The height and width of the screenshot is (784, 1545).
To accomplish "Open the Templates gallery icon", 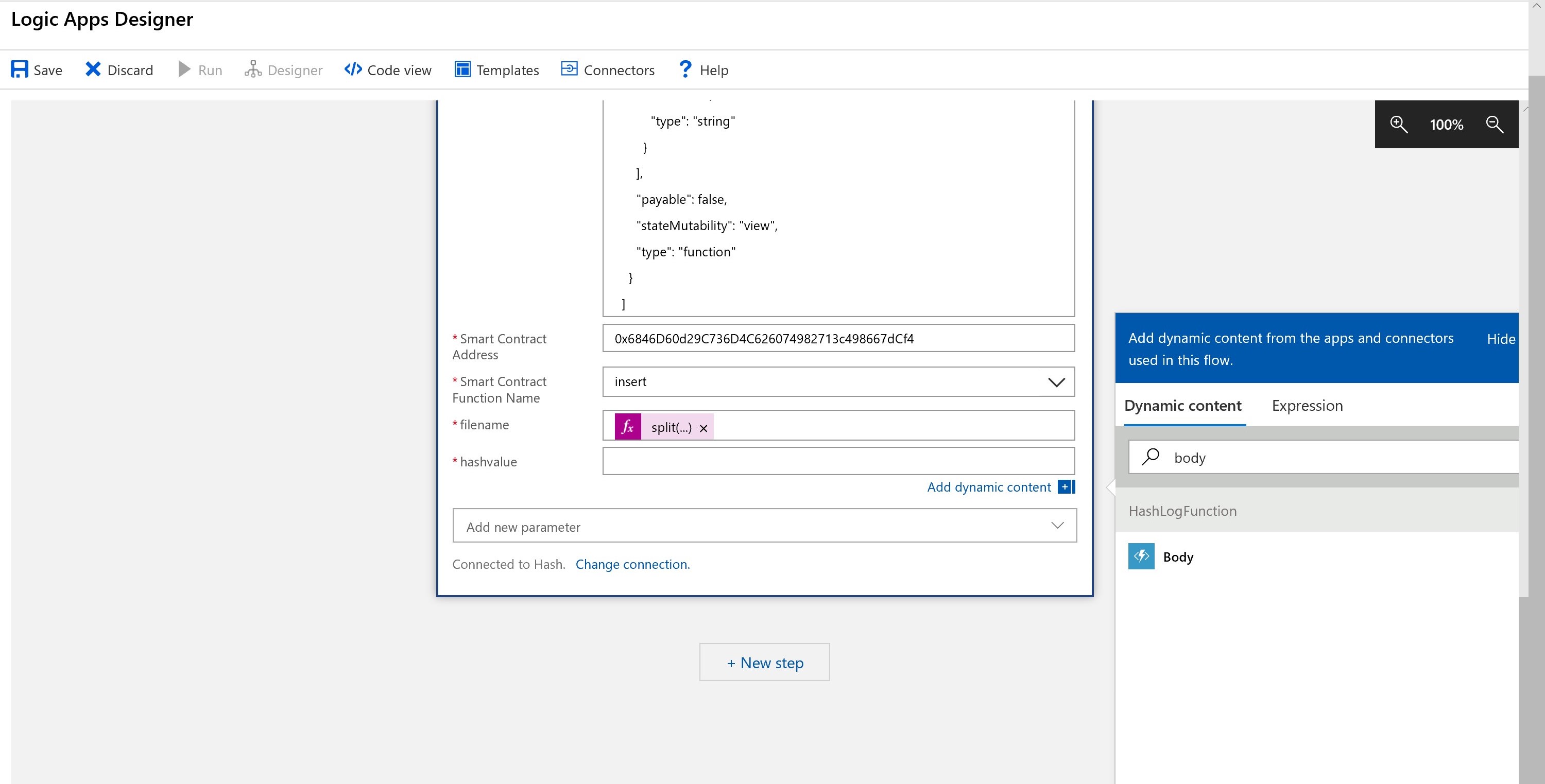I will [462, 69].
